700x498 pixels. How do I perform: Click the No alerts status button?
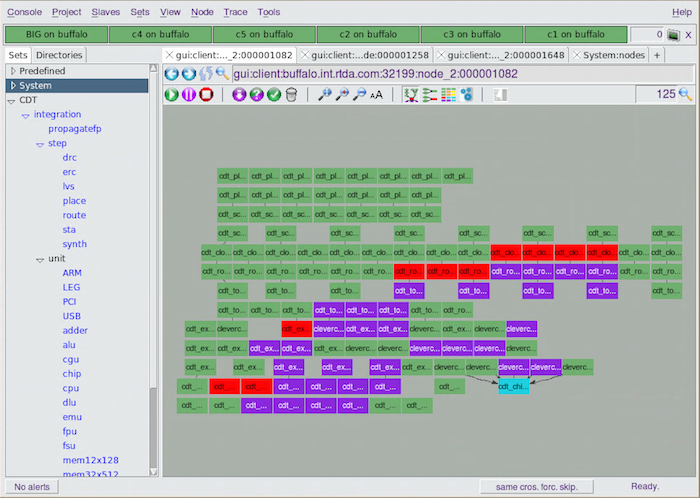pos(32,487)
